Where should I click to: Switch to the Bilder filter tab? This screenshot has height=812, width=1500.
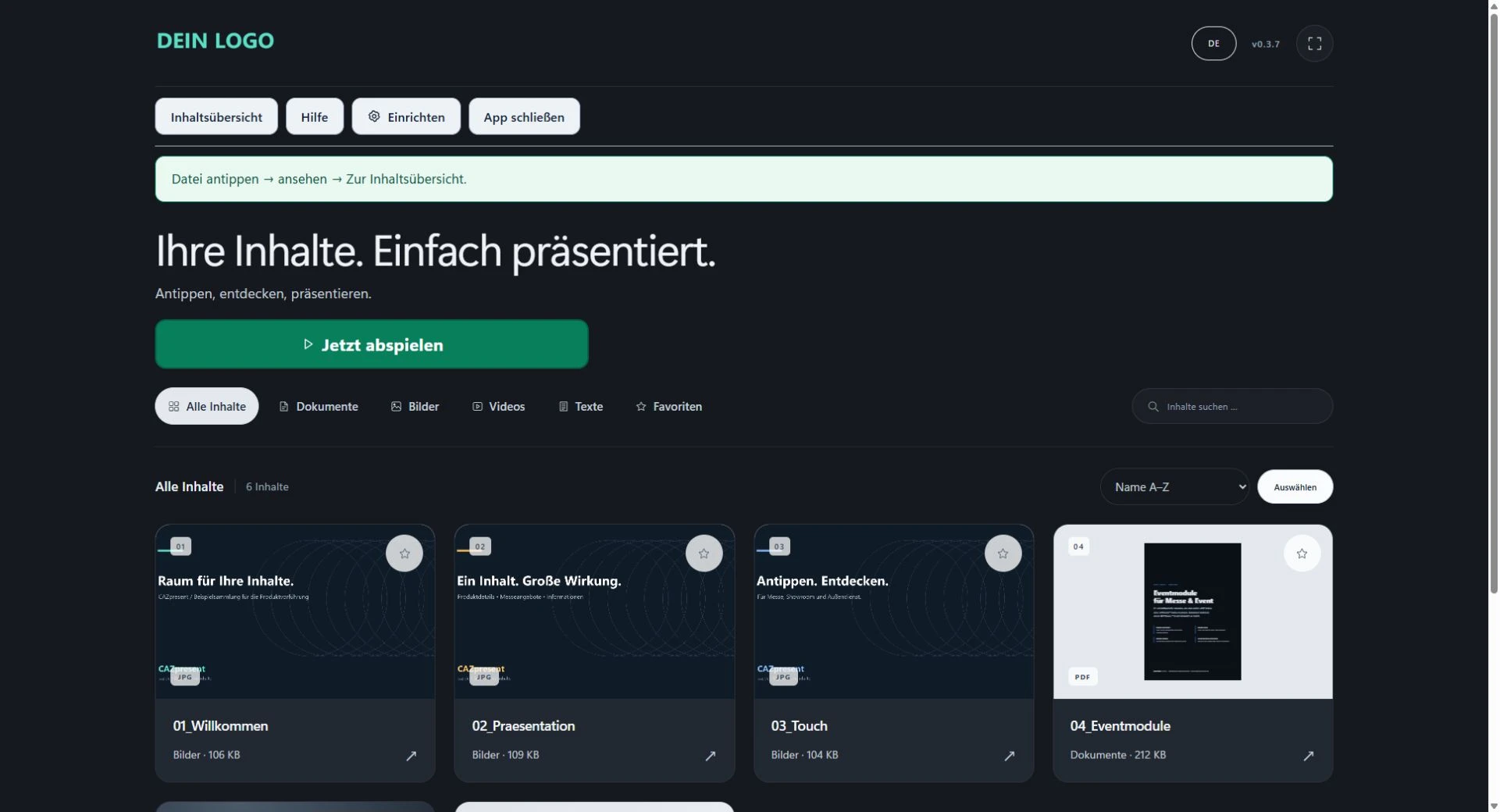[415, 407]
